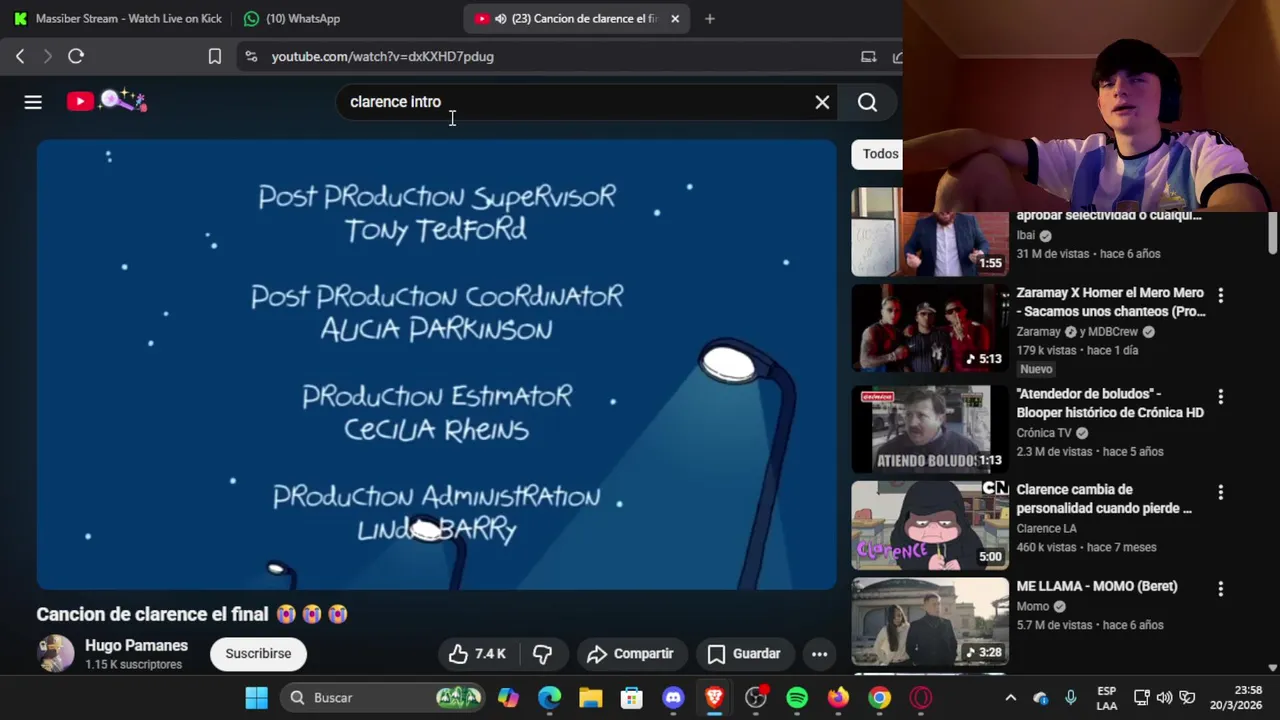Open Google Chrome from the taskbar
Screen dimensions: 1280x720
[x=879, y=698]
